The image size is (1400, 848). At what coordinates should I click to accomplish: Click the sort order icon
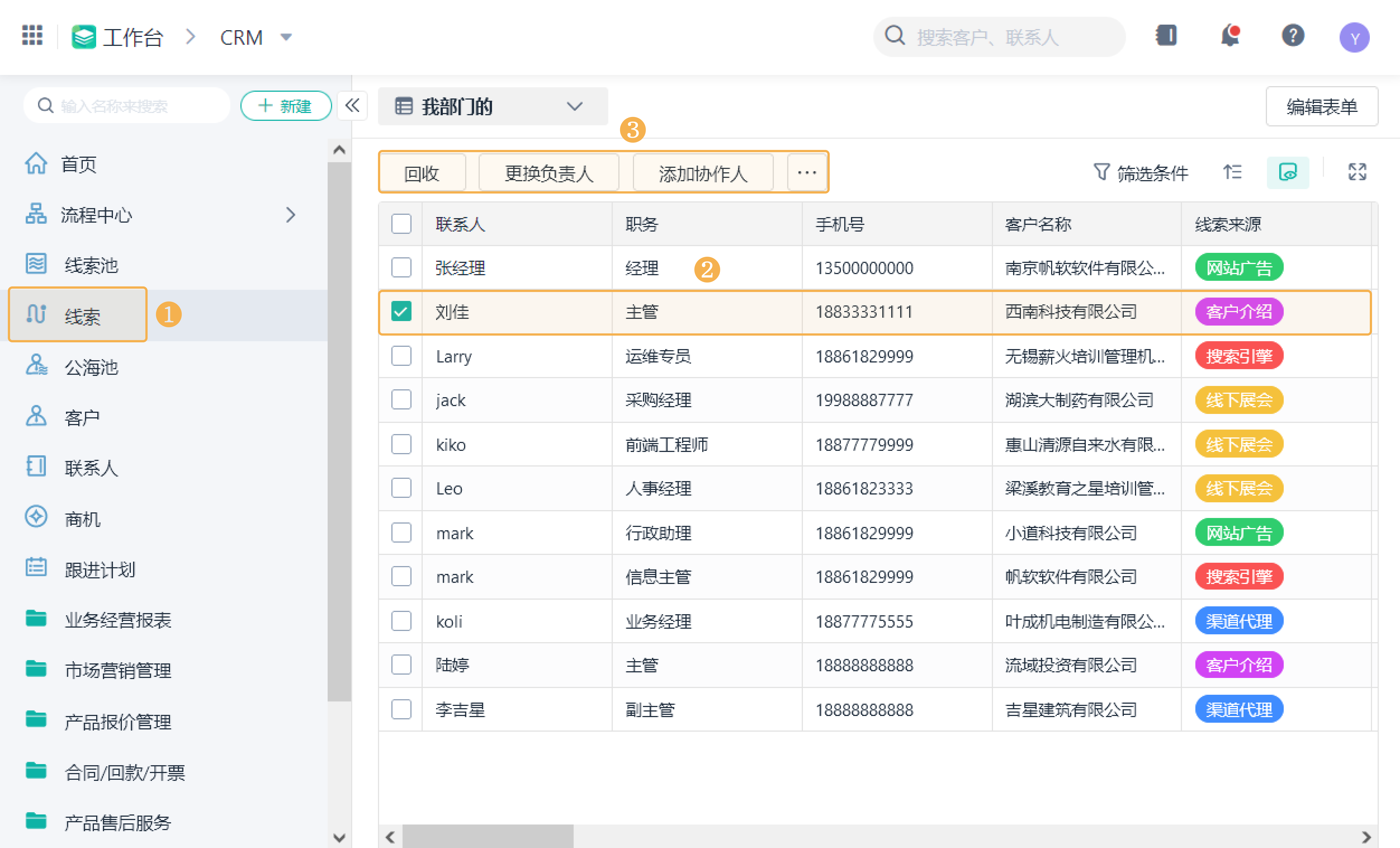1232,172
